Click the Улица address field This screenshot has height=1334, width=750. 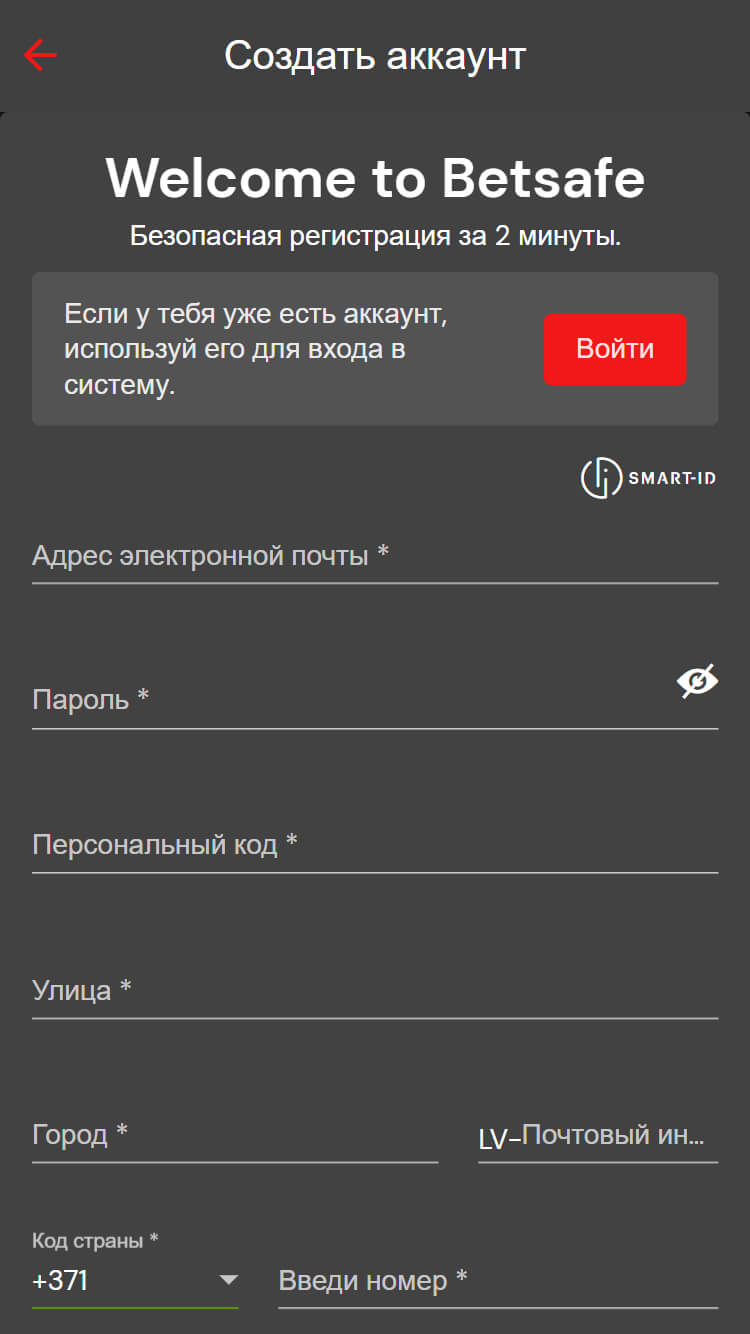click(x=375, y=991)
